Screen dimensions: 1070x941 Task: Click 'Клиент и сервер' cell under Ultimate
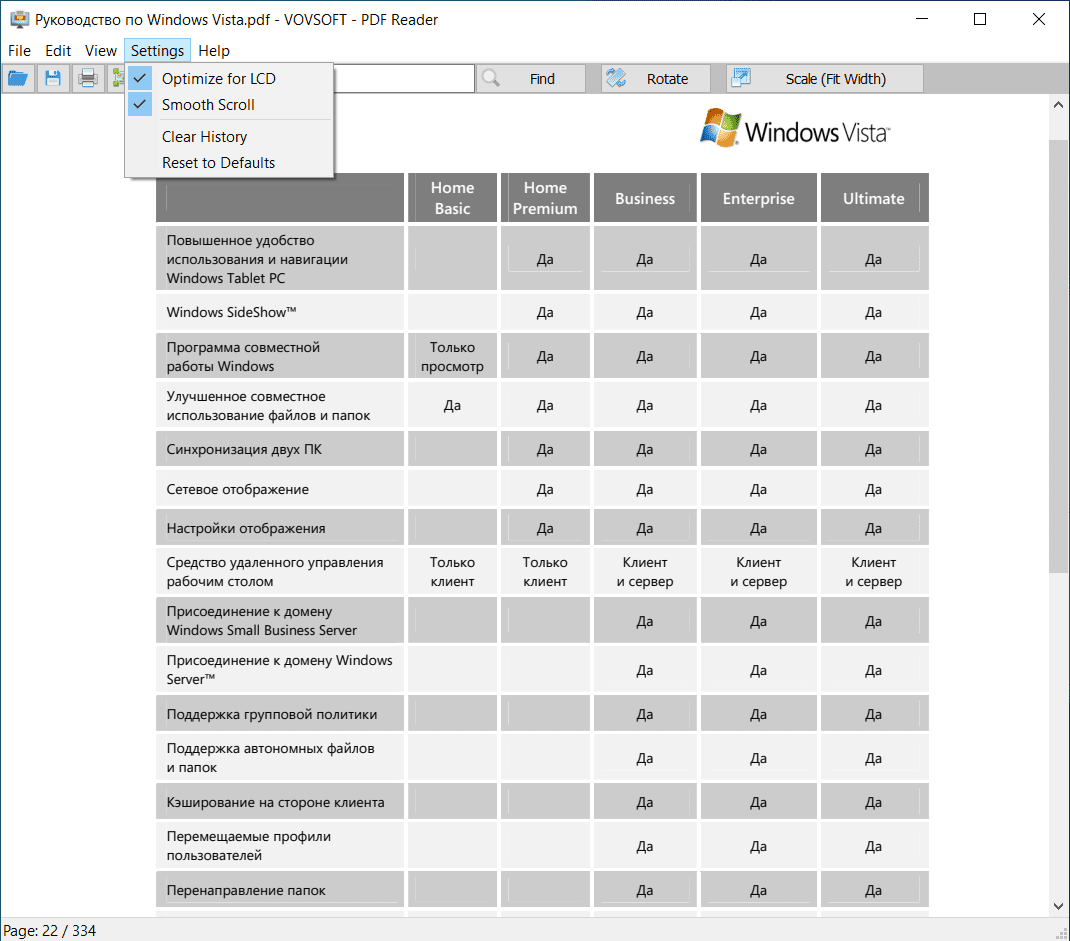[x=874, y=572]
